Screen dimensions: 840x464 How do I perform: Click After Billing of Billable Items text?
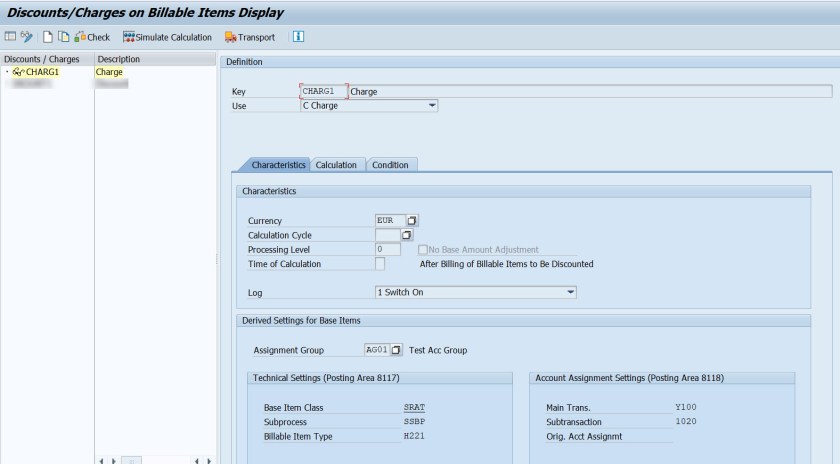point(506,264)
